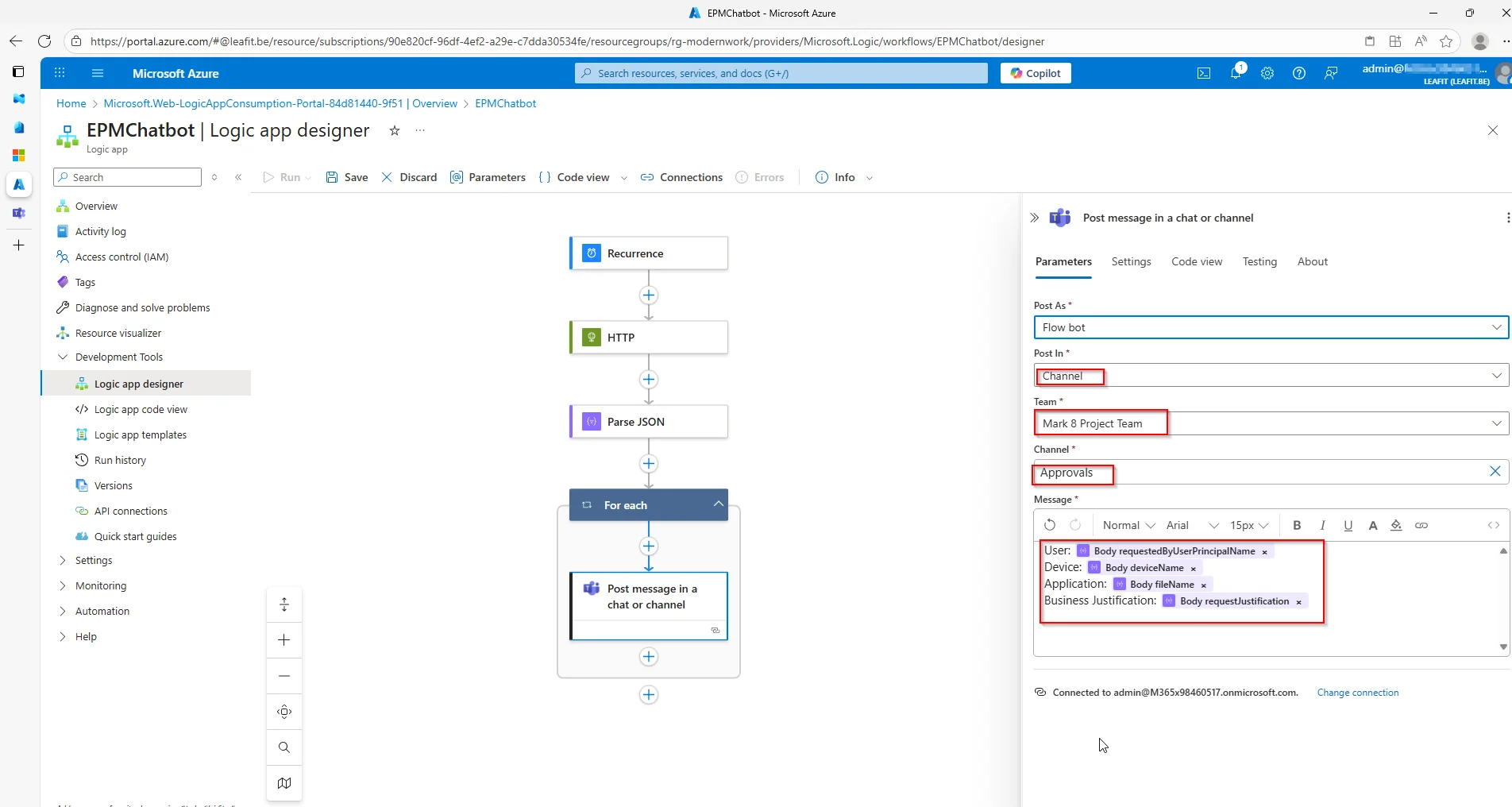Toggle underline formatting in message editor
Screen dimensions: 1512x807
(1348, 525)
